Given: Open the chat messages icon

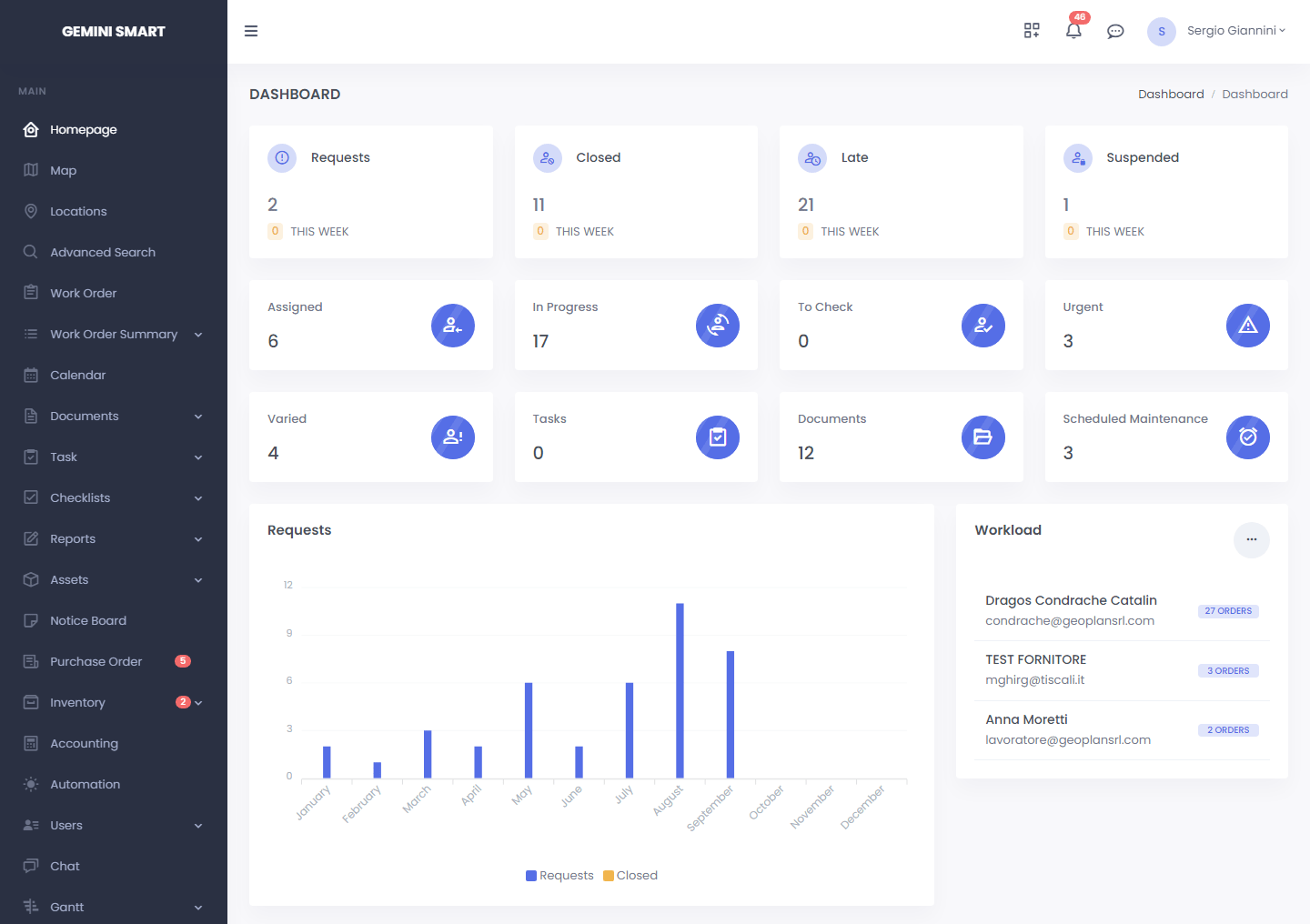Looking at the screenshot, I should (x=1115, y=30).
